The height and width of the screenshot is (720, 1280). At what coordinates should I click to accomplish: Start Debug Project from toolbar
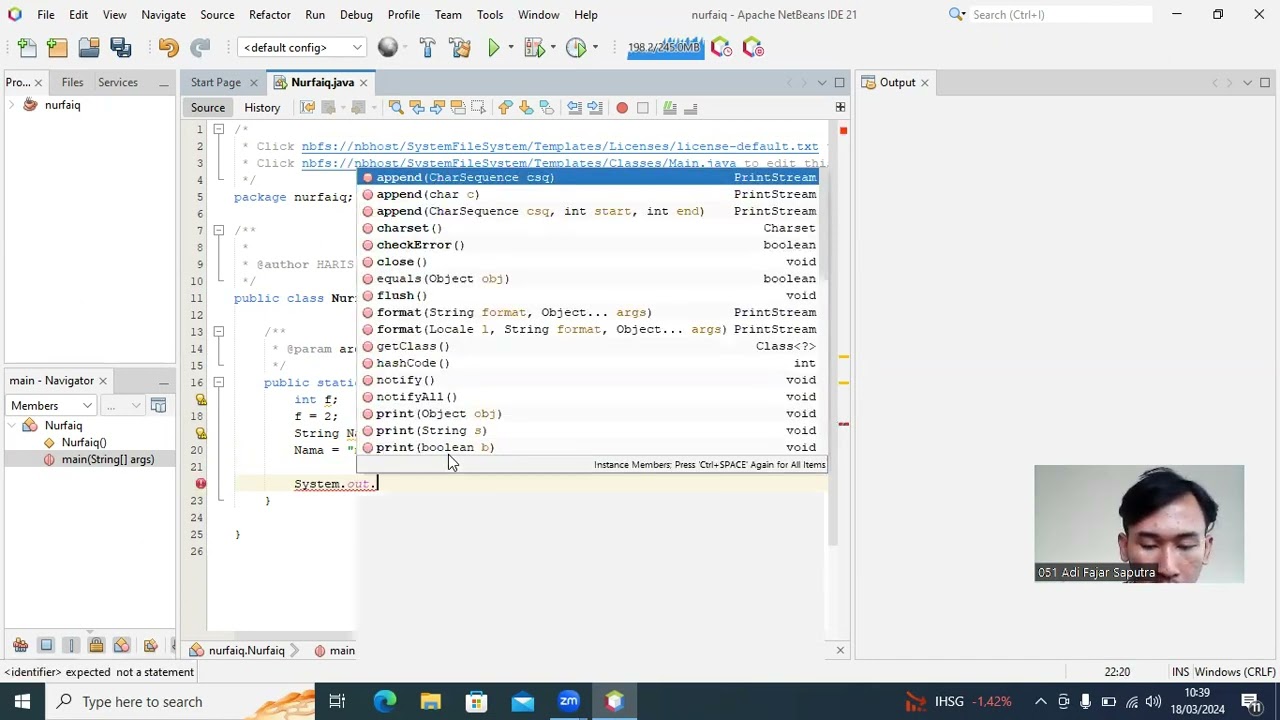click(x=534, y=47)
